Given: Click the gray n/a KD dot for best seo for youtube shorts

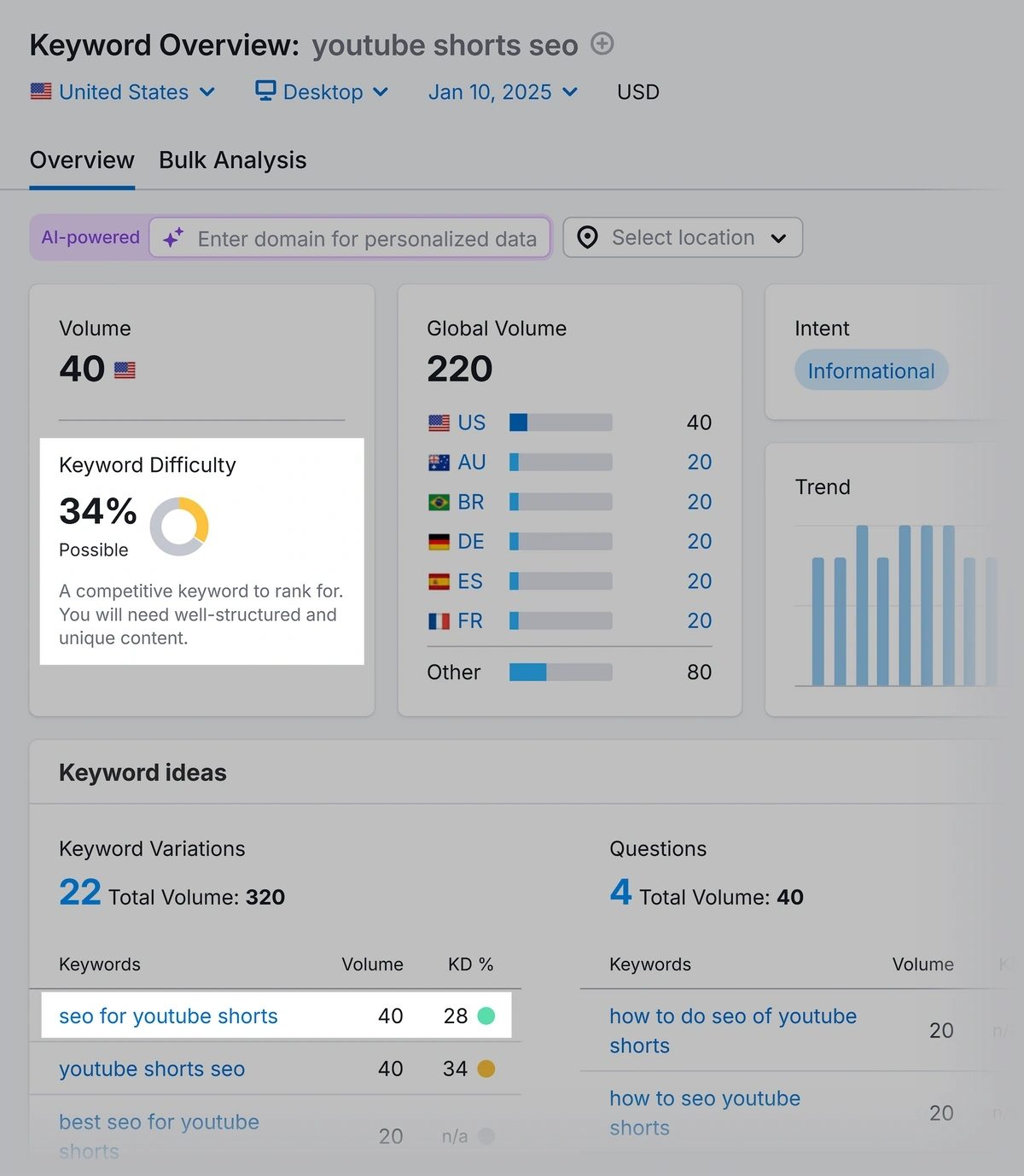Looking at the screenshot, I should 486,1136.
